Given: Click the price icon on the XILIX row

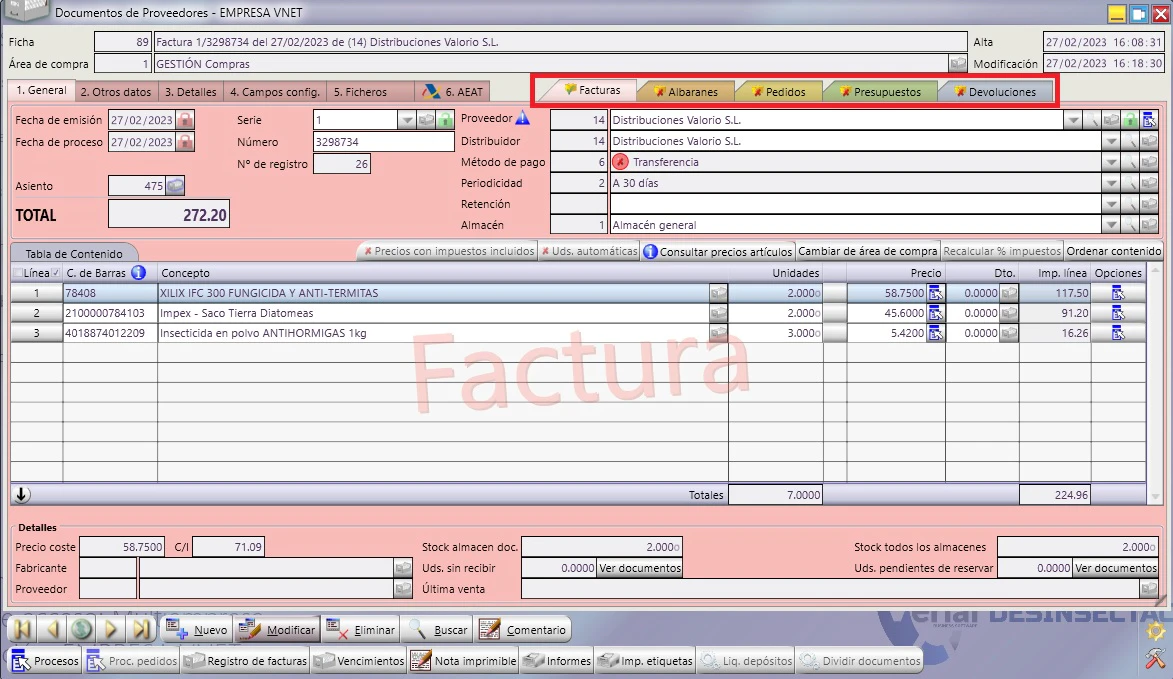Looking at the screenshot, I should coord(935,293).
